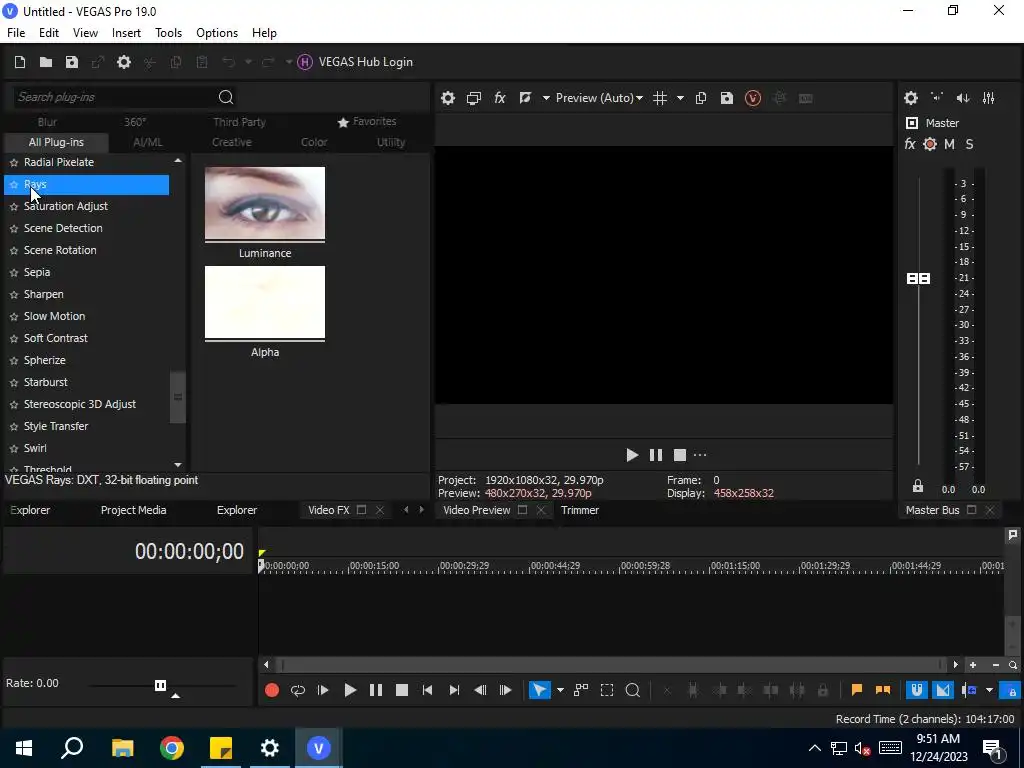Create a new project with the New icon
1024x768 pixels.
point(20,62)
